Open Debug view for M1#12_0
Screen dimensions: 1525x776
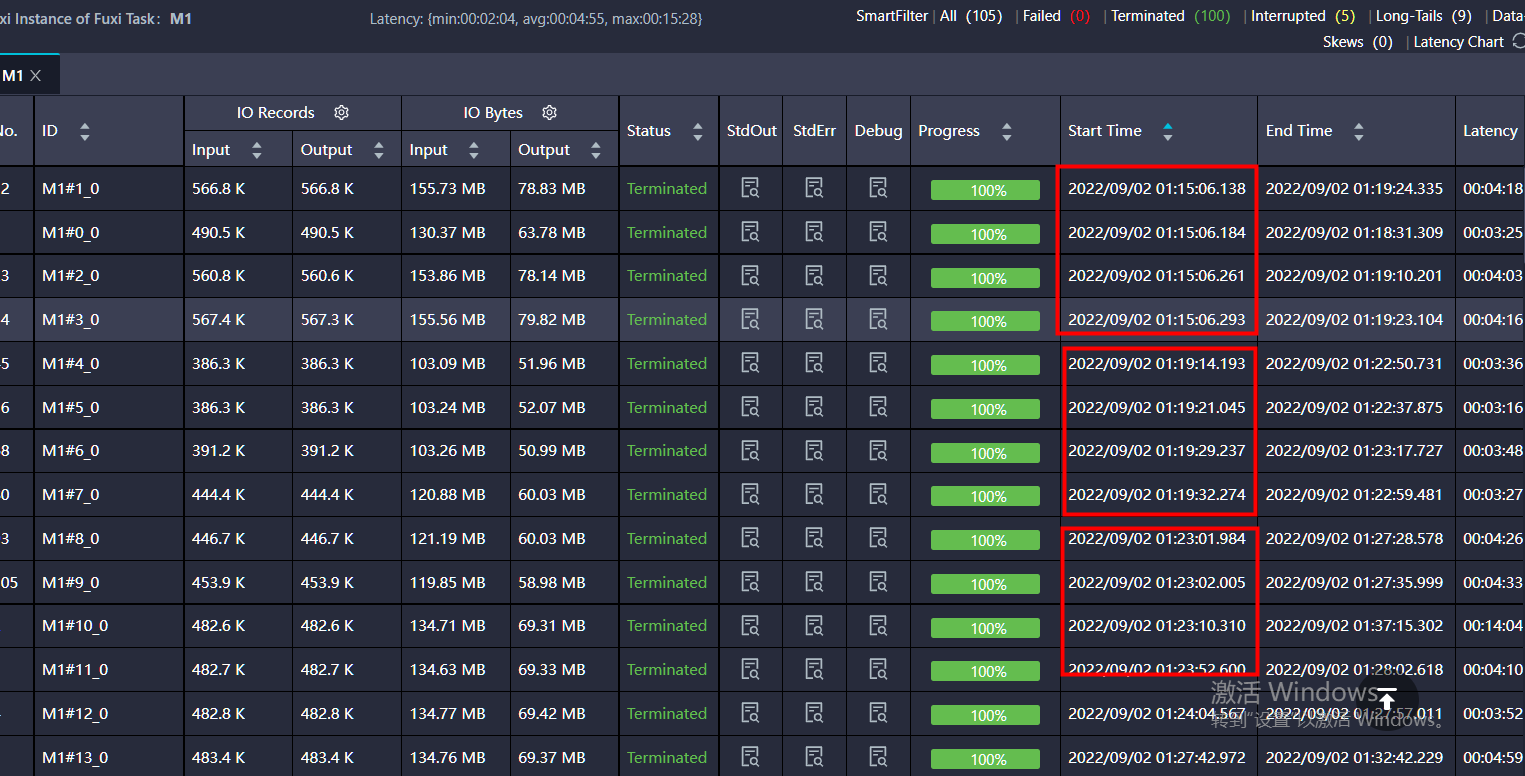878,713
